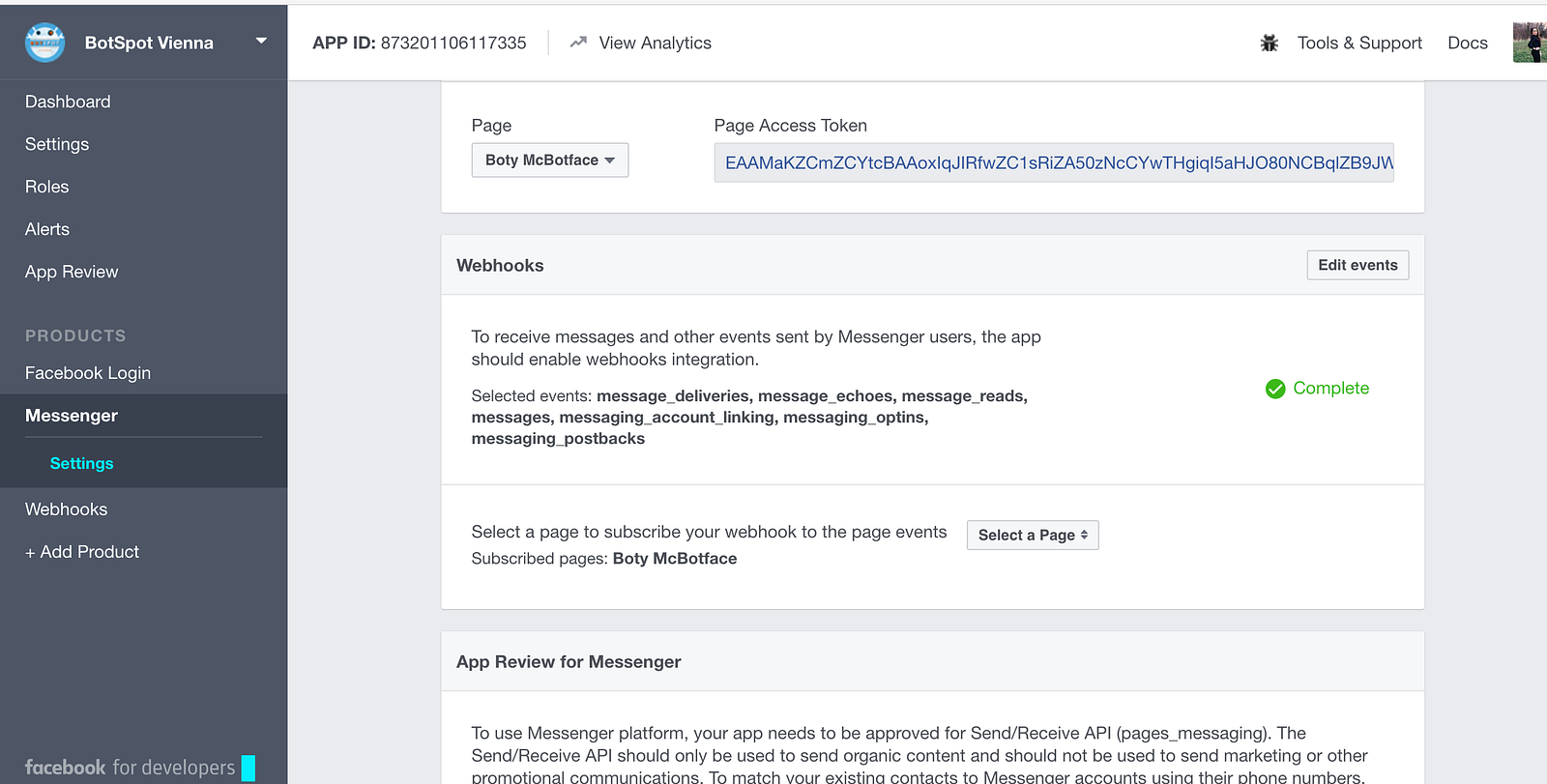The height and width of the screenshot is (784, 1547).
Task: Click + Add Product
Action: tap(82, 552)
